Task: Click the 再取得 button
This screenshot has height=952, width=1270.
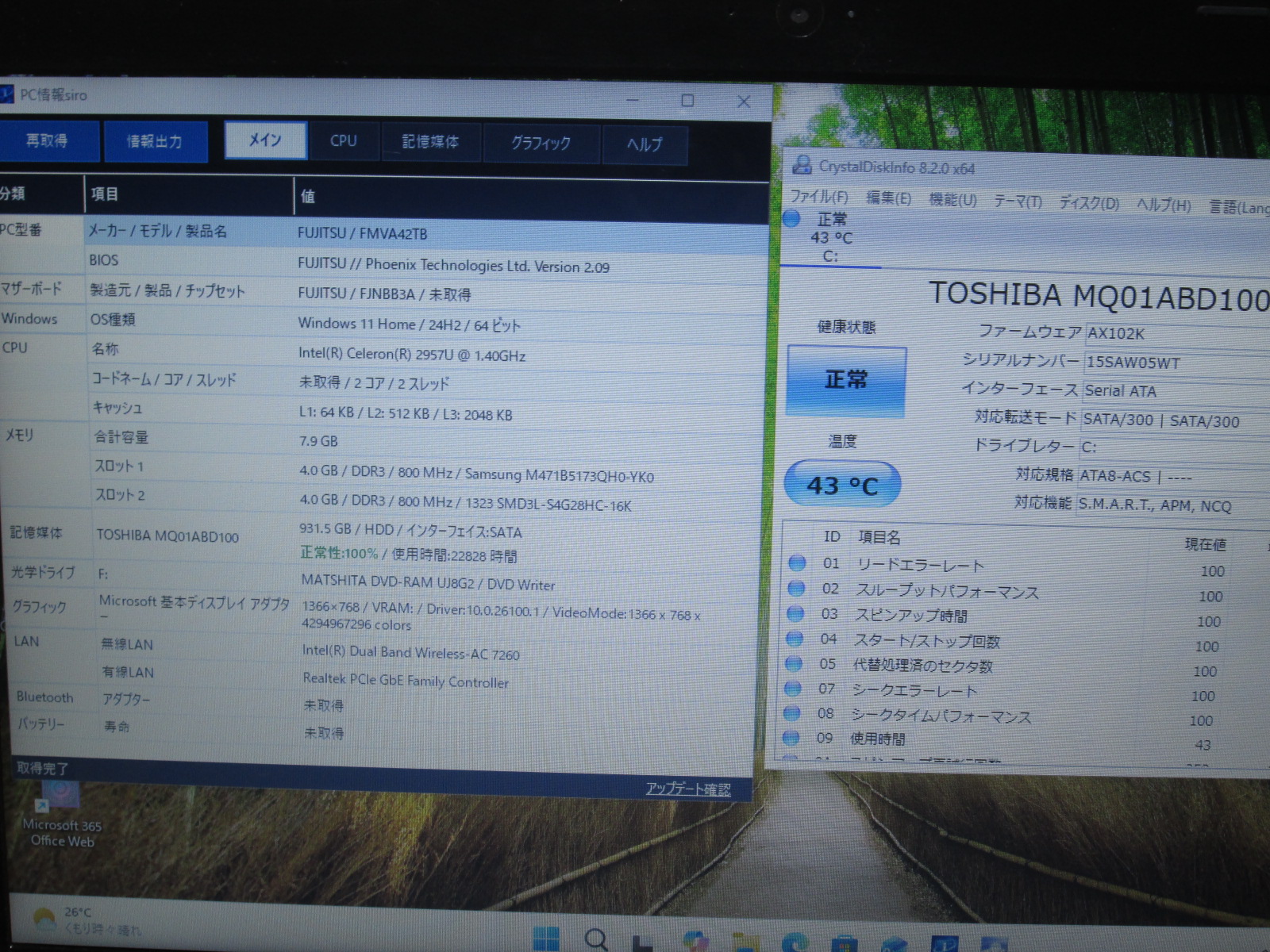Action: (48, 140)
